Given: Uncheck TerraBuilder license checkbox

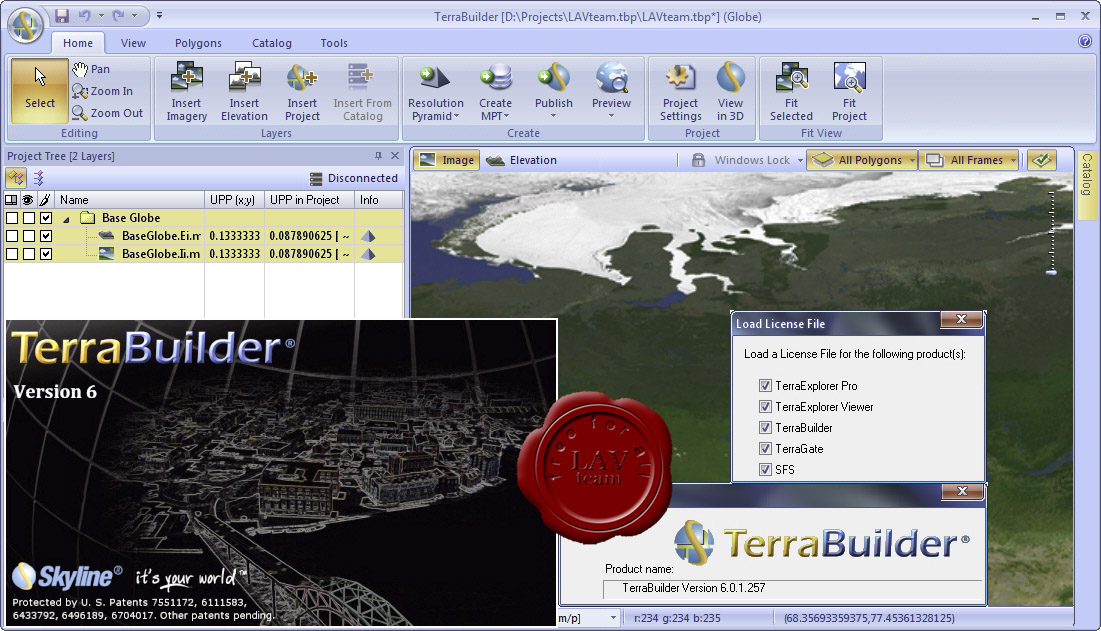Looking at the screenshot, I should point(765,427).
